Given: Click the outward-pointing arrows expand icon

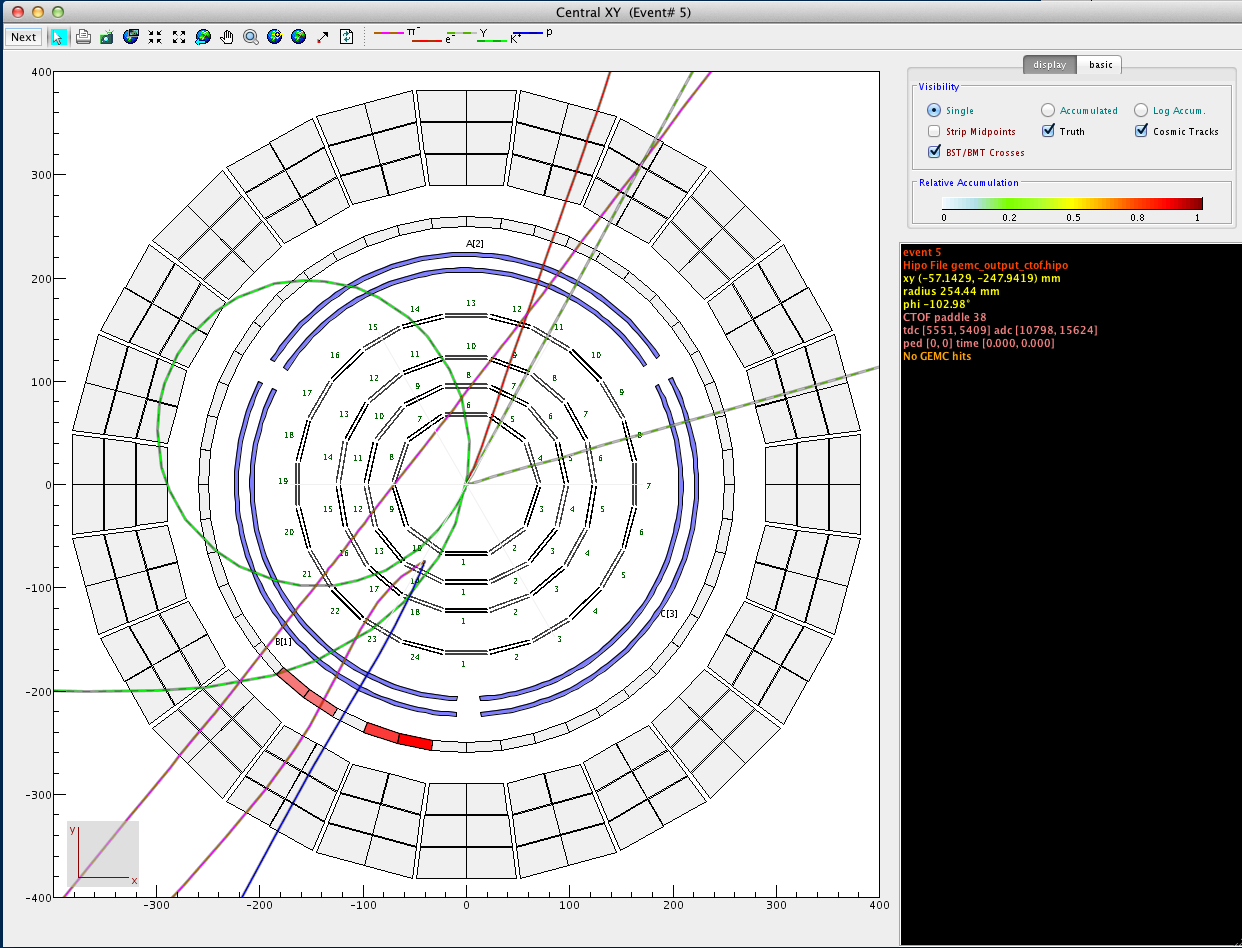Looking at the screenshot, I should tap(179, 37).
